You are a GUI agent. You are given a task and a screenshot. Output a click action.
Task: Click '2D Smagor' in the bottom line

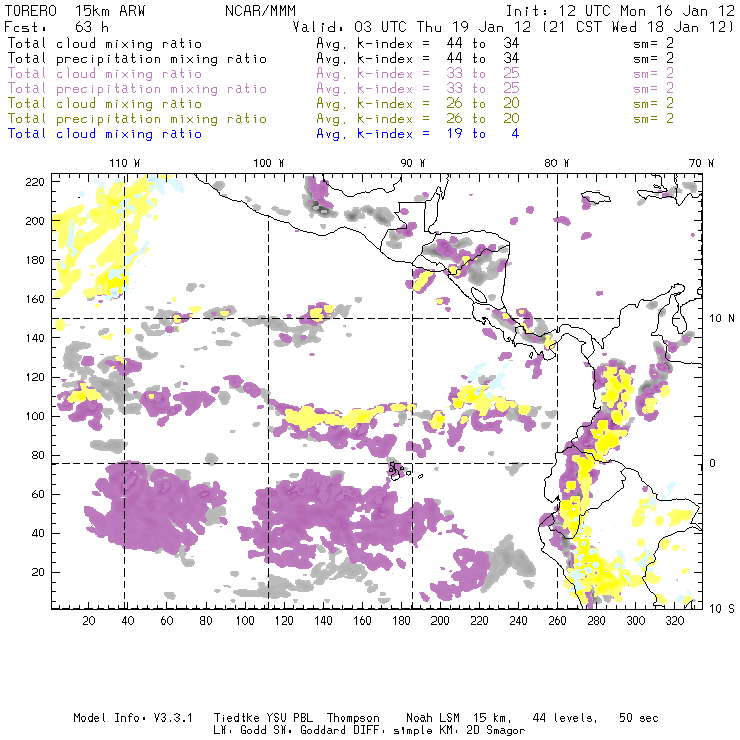click(x=495, y=731)
